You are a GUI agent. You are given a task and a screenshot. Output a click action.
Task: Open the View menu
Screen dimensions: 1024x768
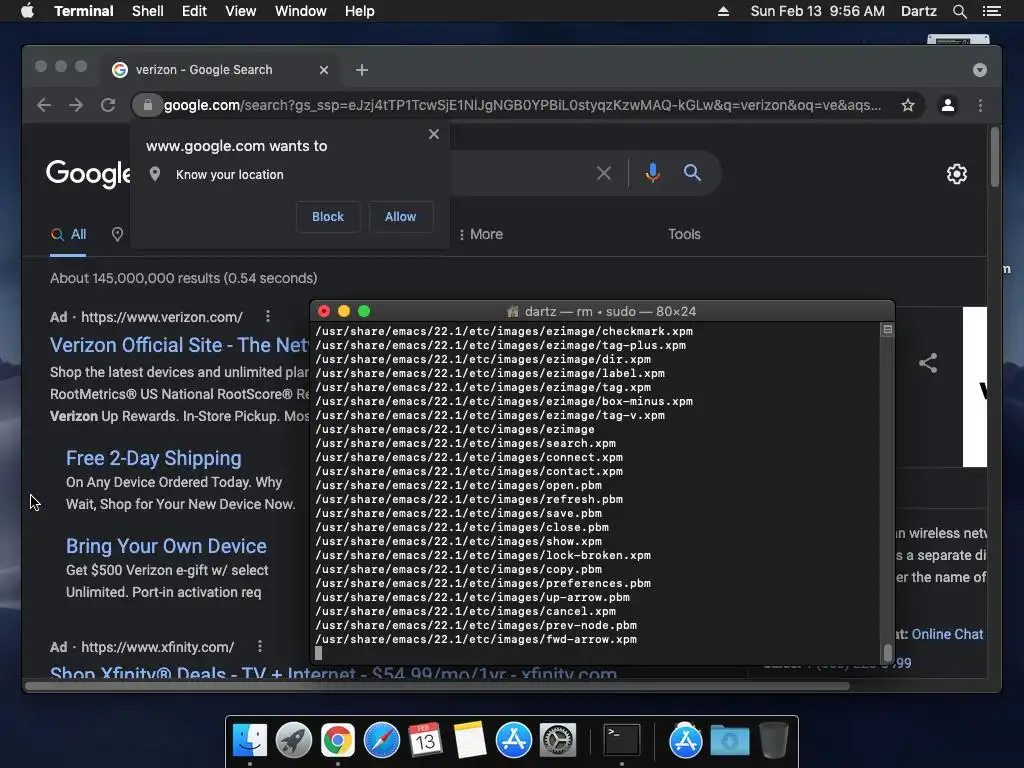pyautogui.click(x=240, y=11)
